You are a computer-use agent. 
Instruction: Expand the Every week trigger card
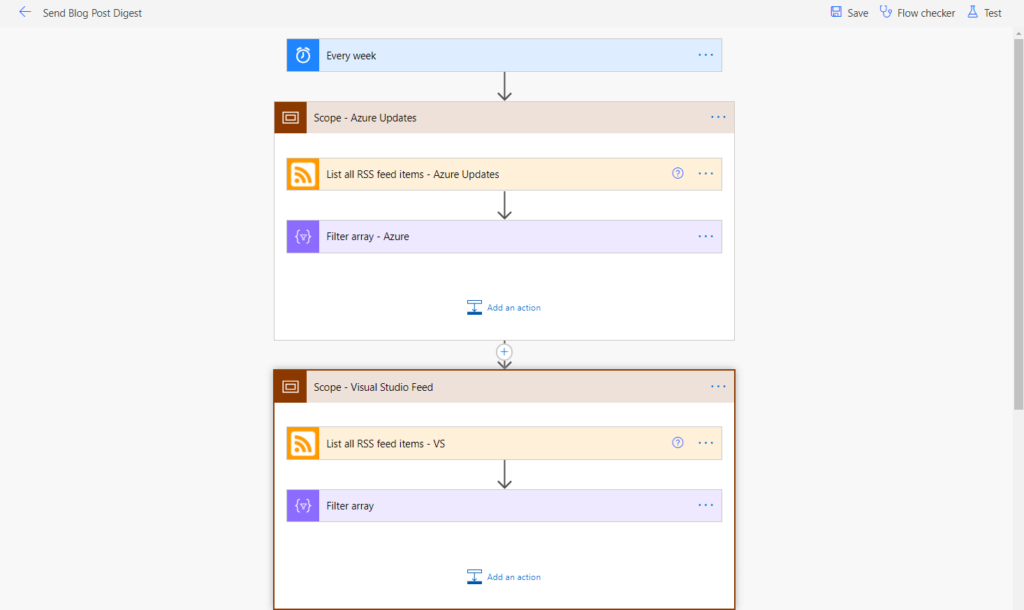[x=504, y=56]
